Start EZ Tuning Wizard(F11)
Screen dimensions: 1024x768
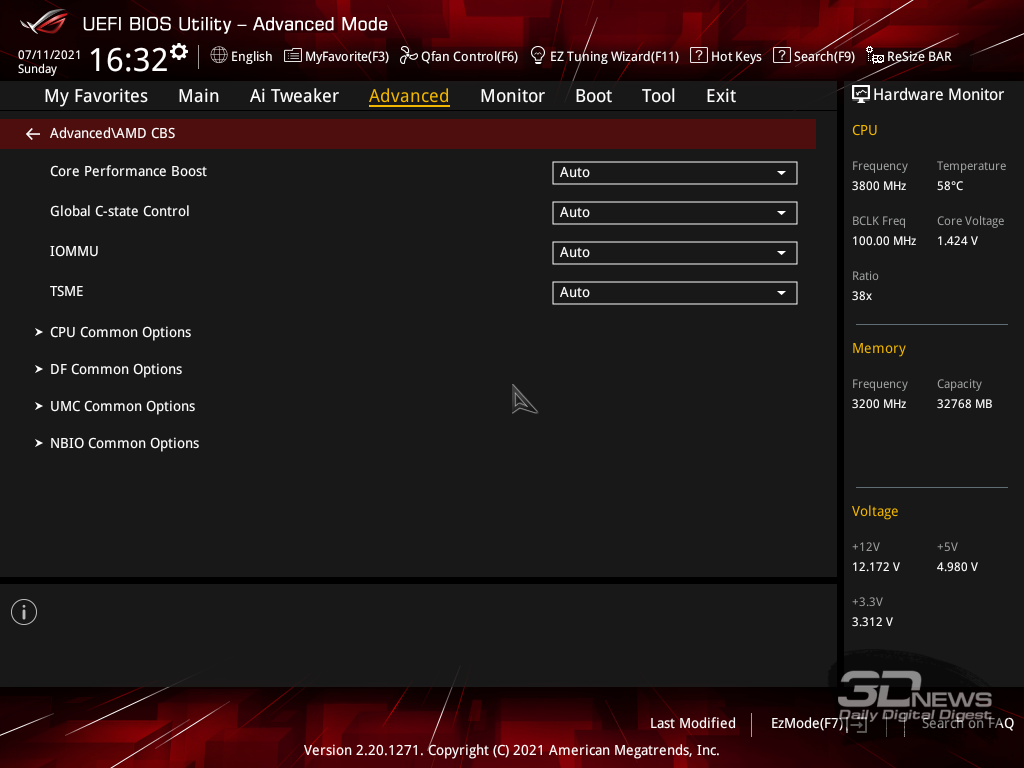coord(615,57)
